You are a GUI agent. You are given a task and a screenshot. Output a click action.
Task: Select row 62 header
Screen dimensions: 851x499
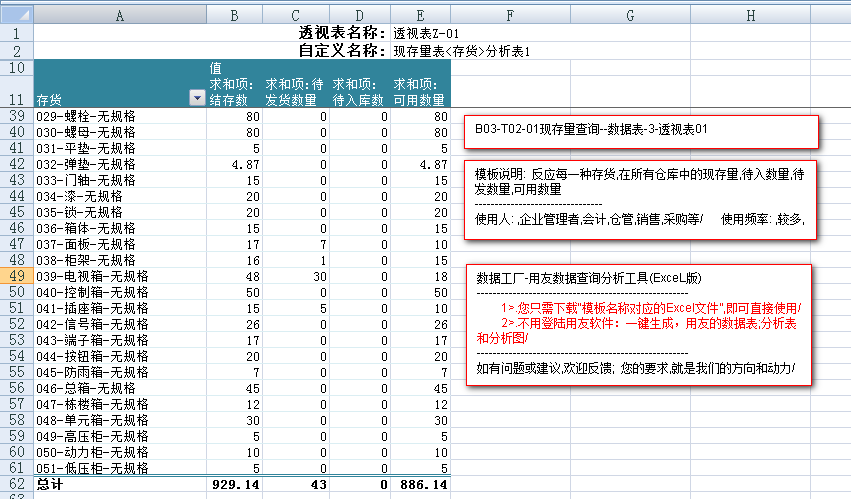tap(16, 483)
